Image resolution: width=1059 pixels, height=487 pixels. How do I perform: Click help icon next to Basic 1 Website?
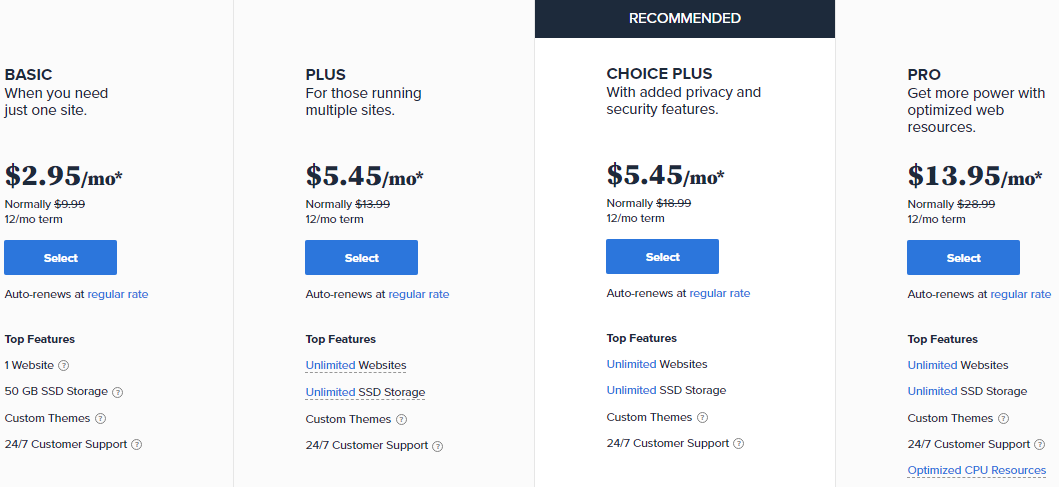pos(64,366)
